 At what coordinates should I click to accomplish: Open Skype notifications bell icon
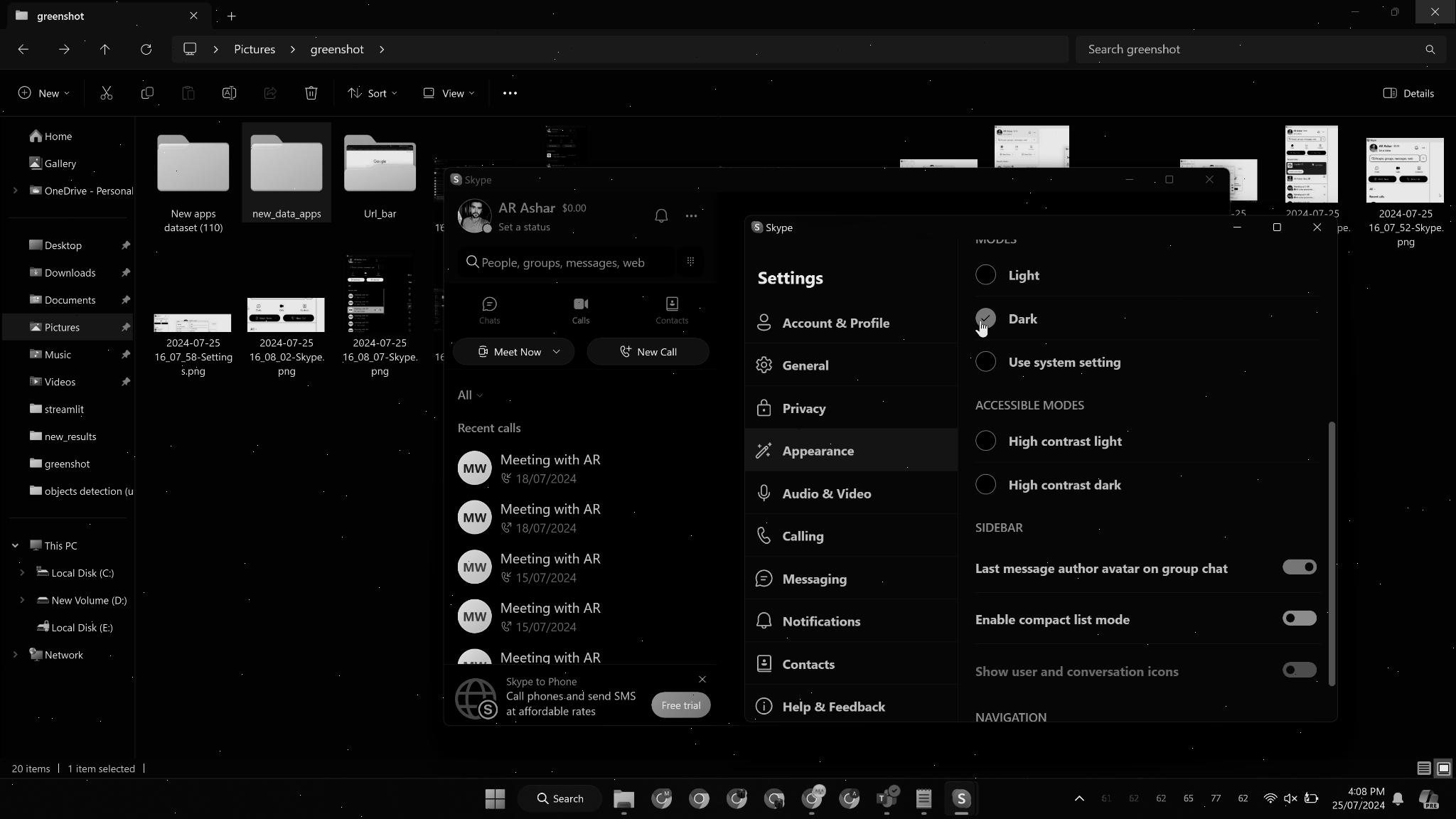coord(661,215)
